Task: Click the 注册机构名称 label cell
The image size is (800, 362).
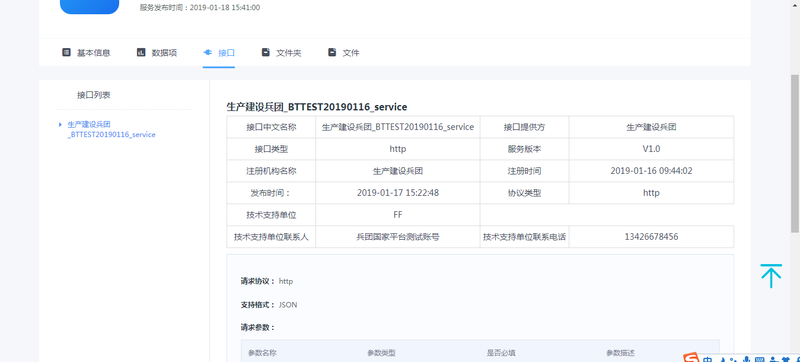Action: click(x=271, y=171)
